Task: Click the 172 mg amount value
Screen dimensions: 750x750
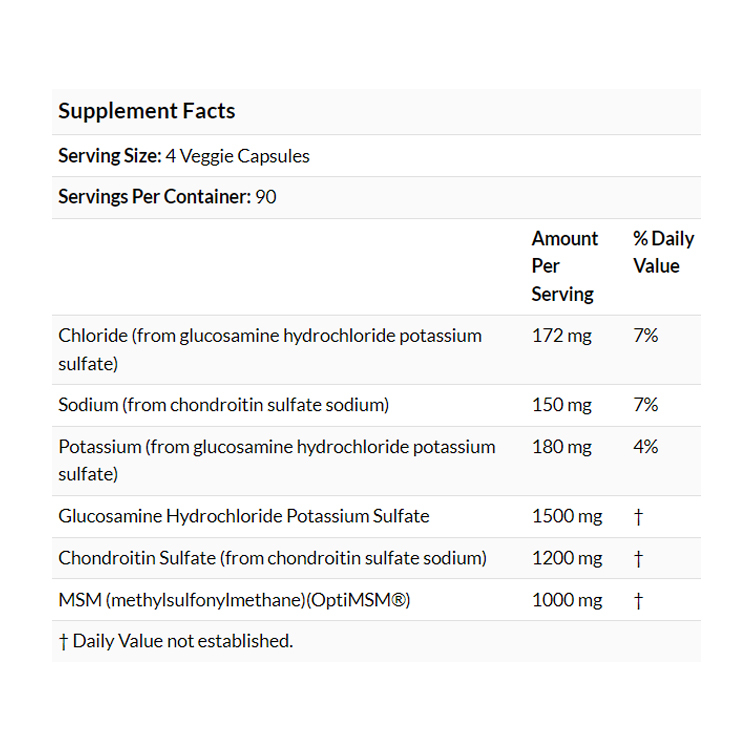Action: pyautogui.click(x=561, y=336)
